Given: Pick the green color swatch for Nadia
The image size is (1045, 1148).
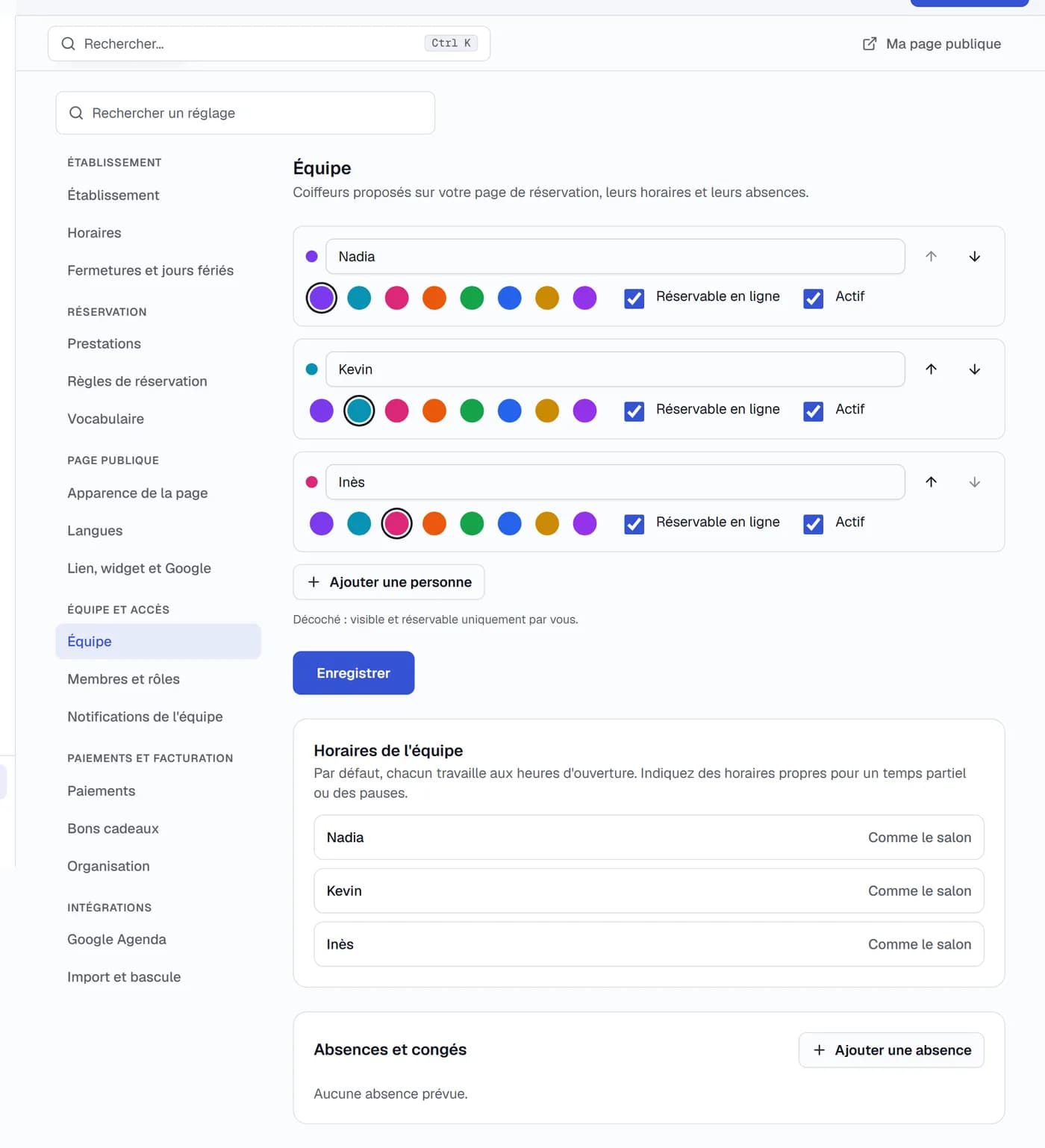Looking at the screenshot, I should coord(472,298).
